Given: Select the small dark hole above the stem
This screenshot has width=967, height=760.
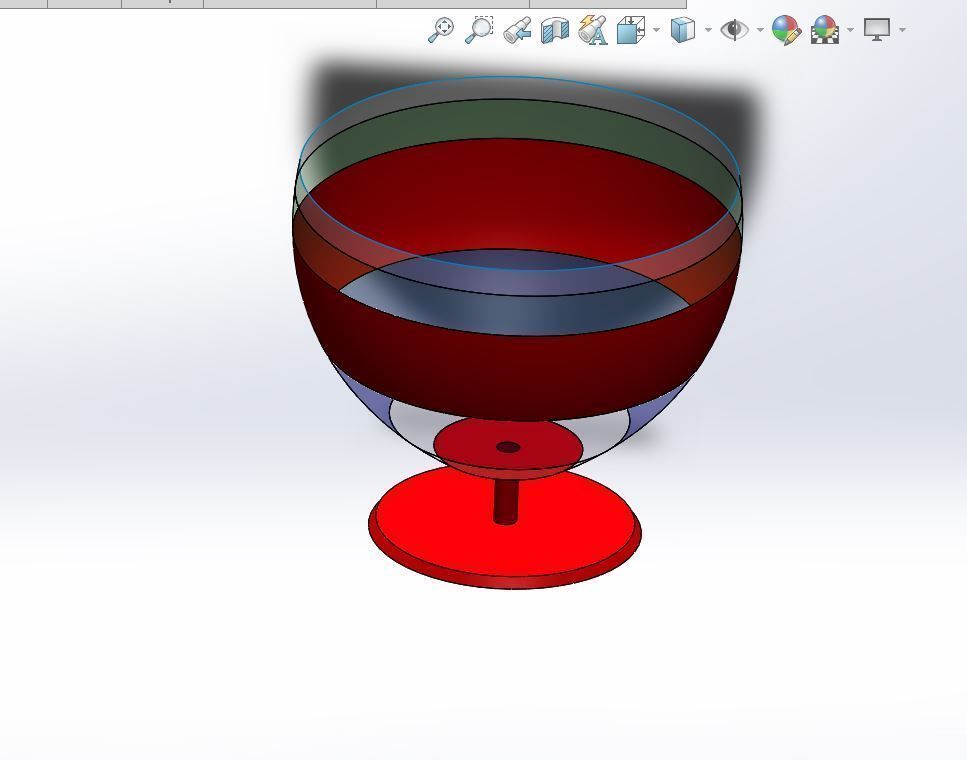Looking at the screenshot, I should click(x=508, y=447).
